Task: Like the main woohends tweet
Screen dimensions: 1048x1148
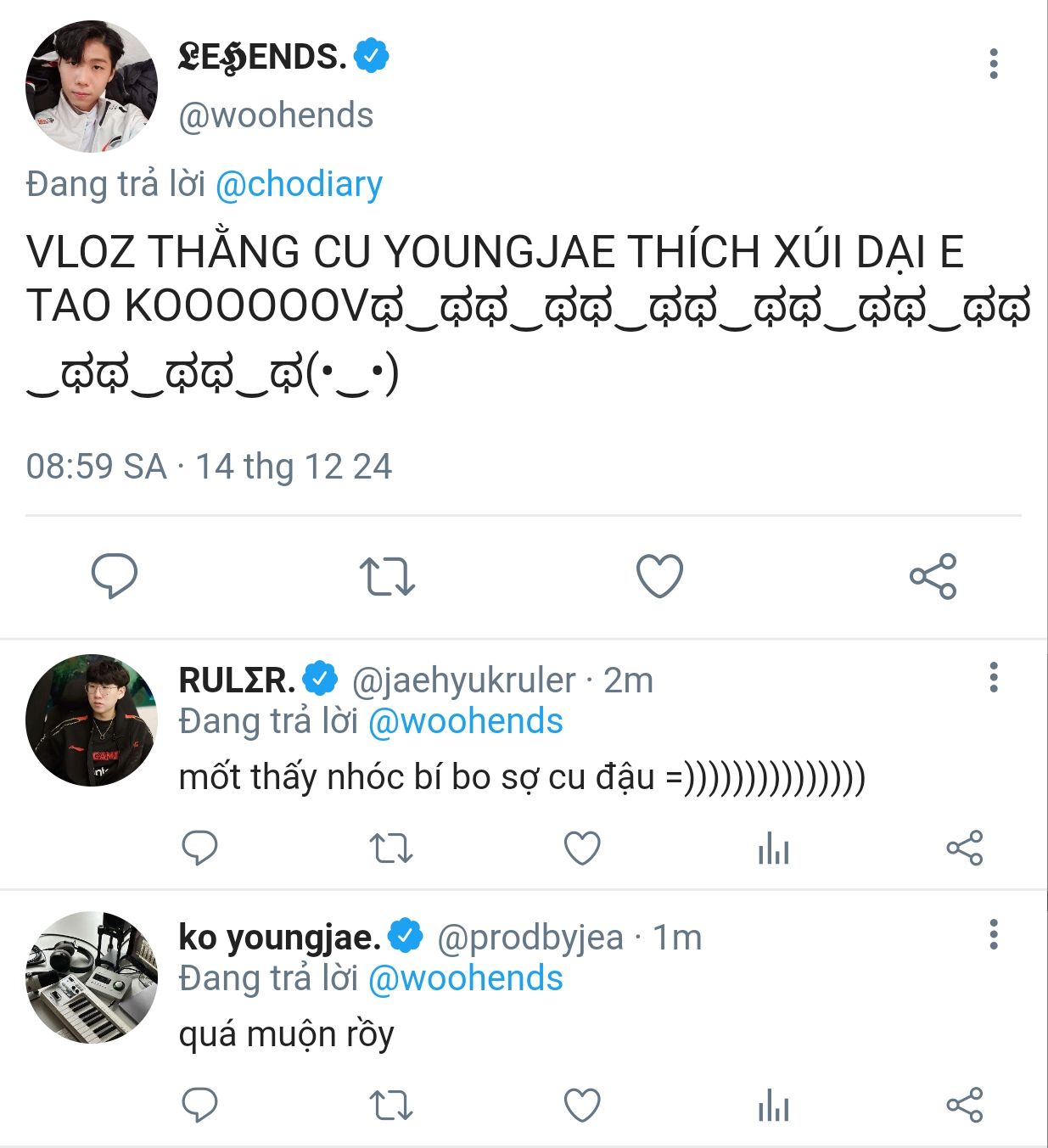Action: coord(659,576)
